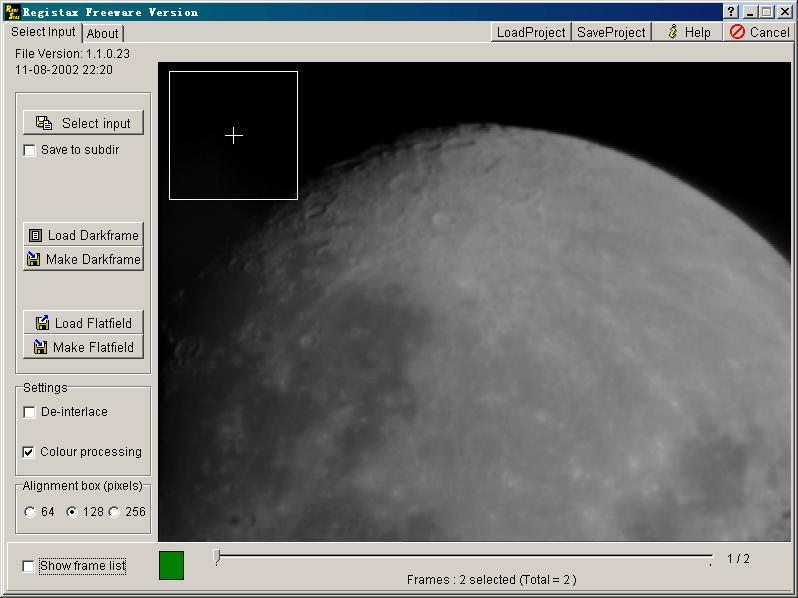Click the Load Darkframe button
This screenshot has height=598, width=798.
(83, 235)
